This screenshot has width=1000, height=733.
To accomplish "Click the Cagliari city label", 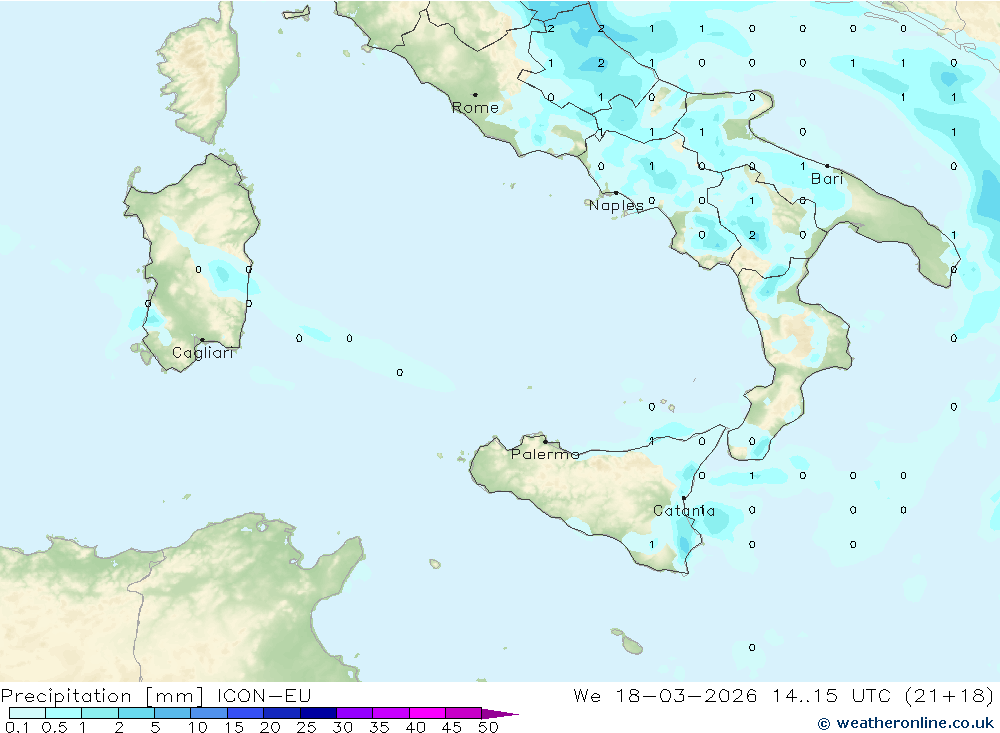I will (x=203, y=353).
